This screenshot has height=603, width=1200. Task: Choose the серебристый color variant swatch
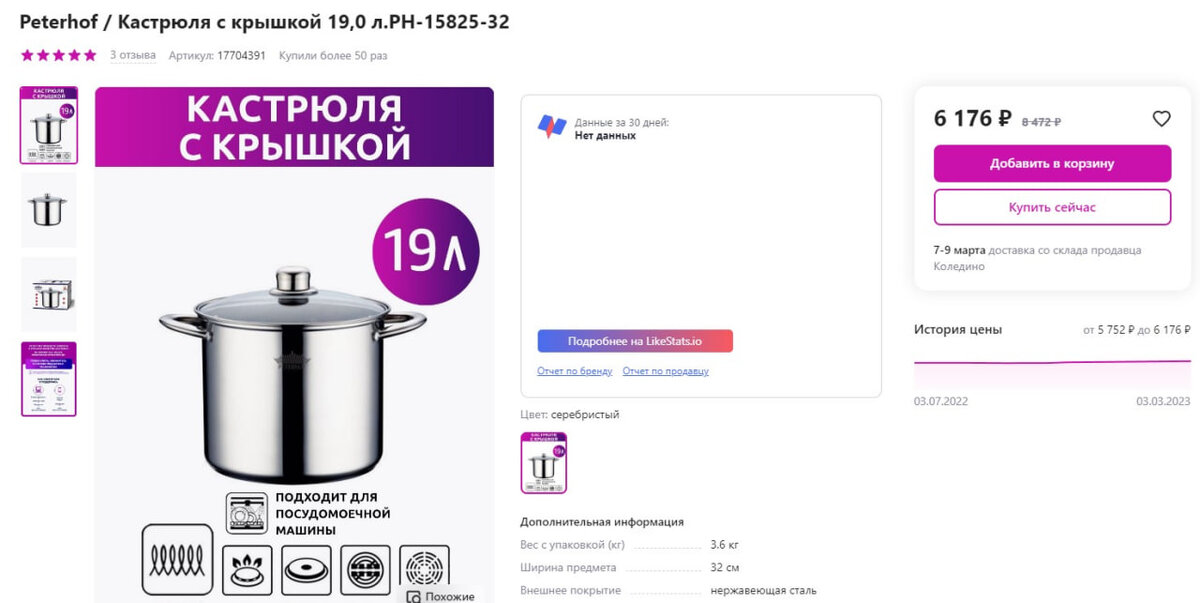click(544, 463)
